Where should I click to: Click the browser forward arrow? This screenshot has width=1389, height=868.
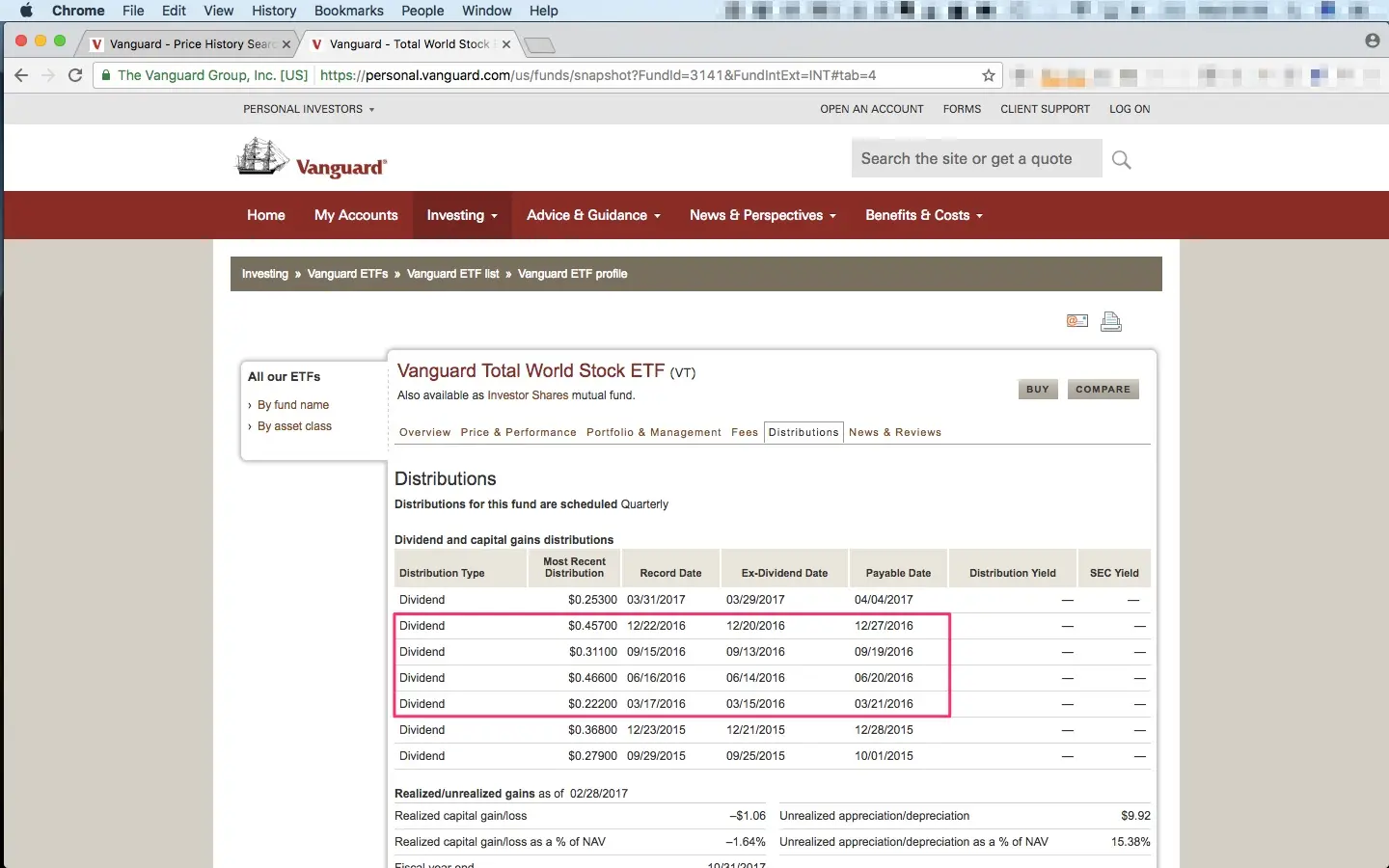pos(47,75)
